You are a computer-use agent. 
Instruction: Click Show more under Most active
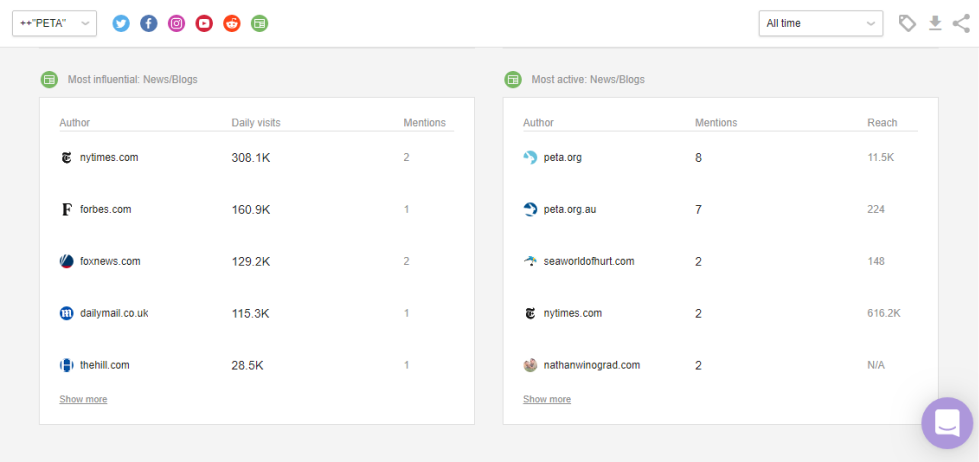tap(547, 399)
